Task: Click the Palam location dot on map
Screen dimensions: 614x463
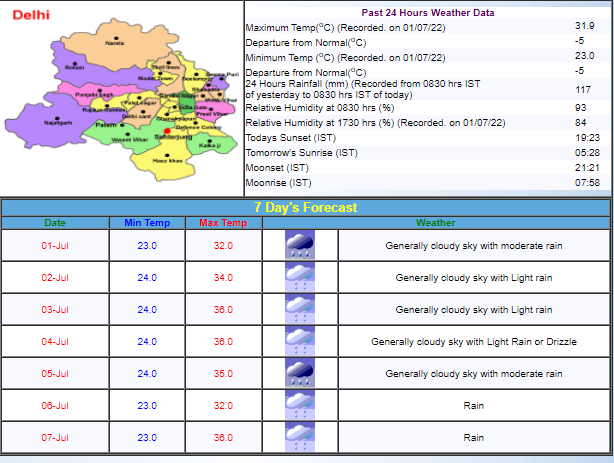Action: pyautogui.click(x=123, y=125)
